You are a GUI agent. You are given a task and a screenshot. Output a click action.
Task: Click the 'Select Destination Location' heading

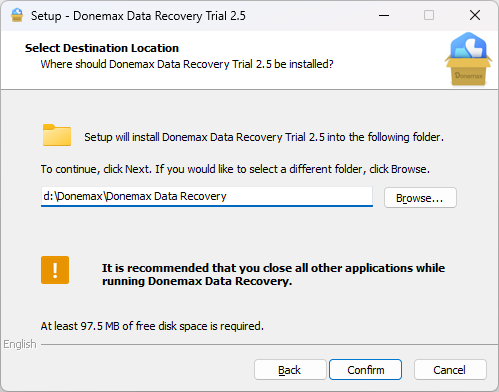[102, 48]
